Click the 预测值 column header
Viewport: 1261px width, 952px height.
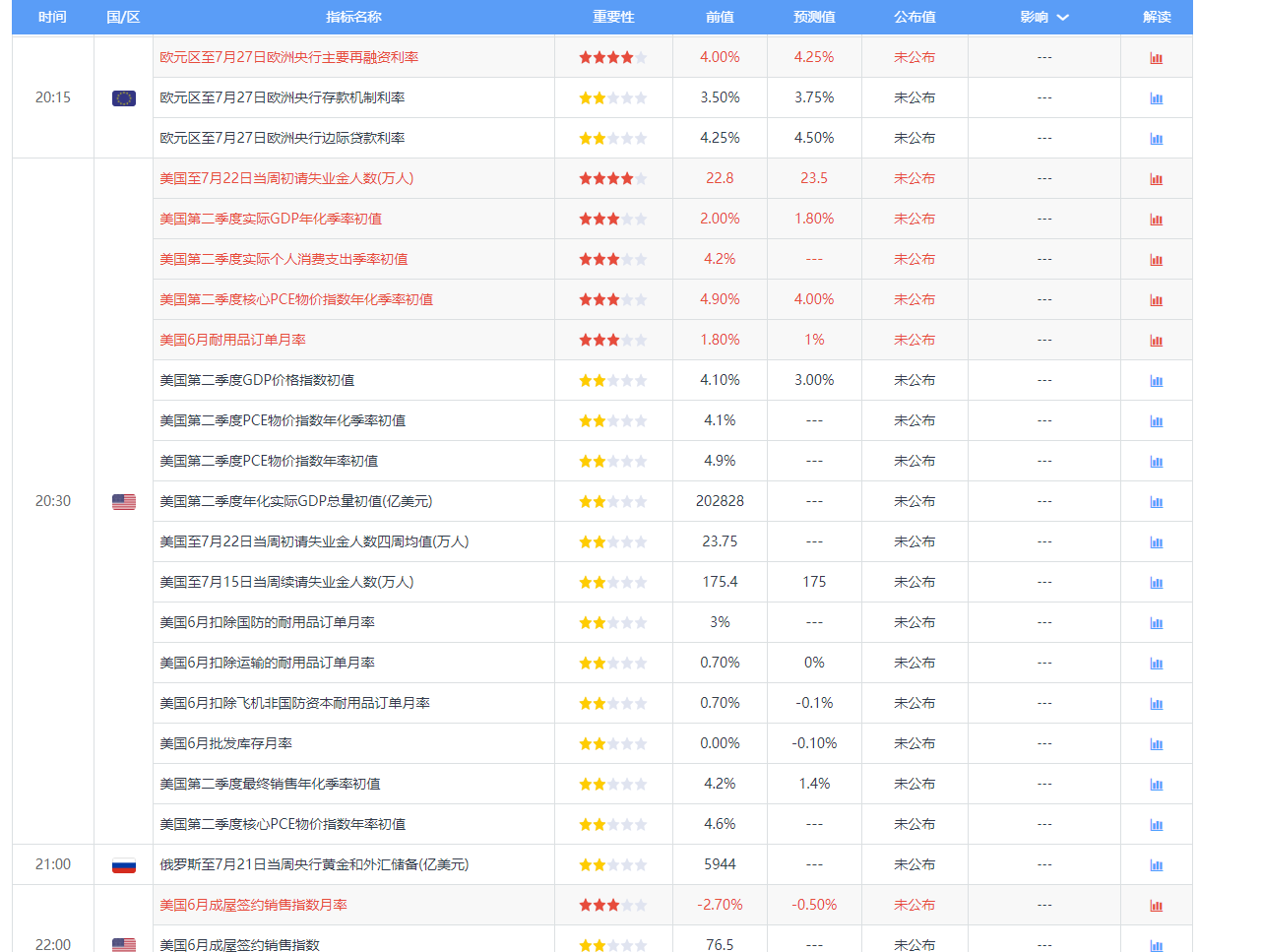point(814,17)
